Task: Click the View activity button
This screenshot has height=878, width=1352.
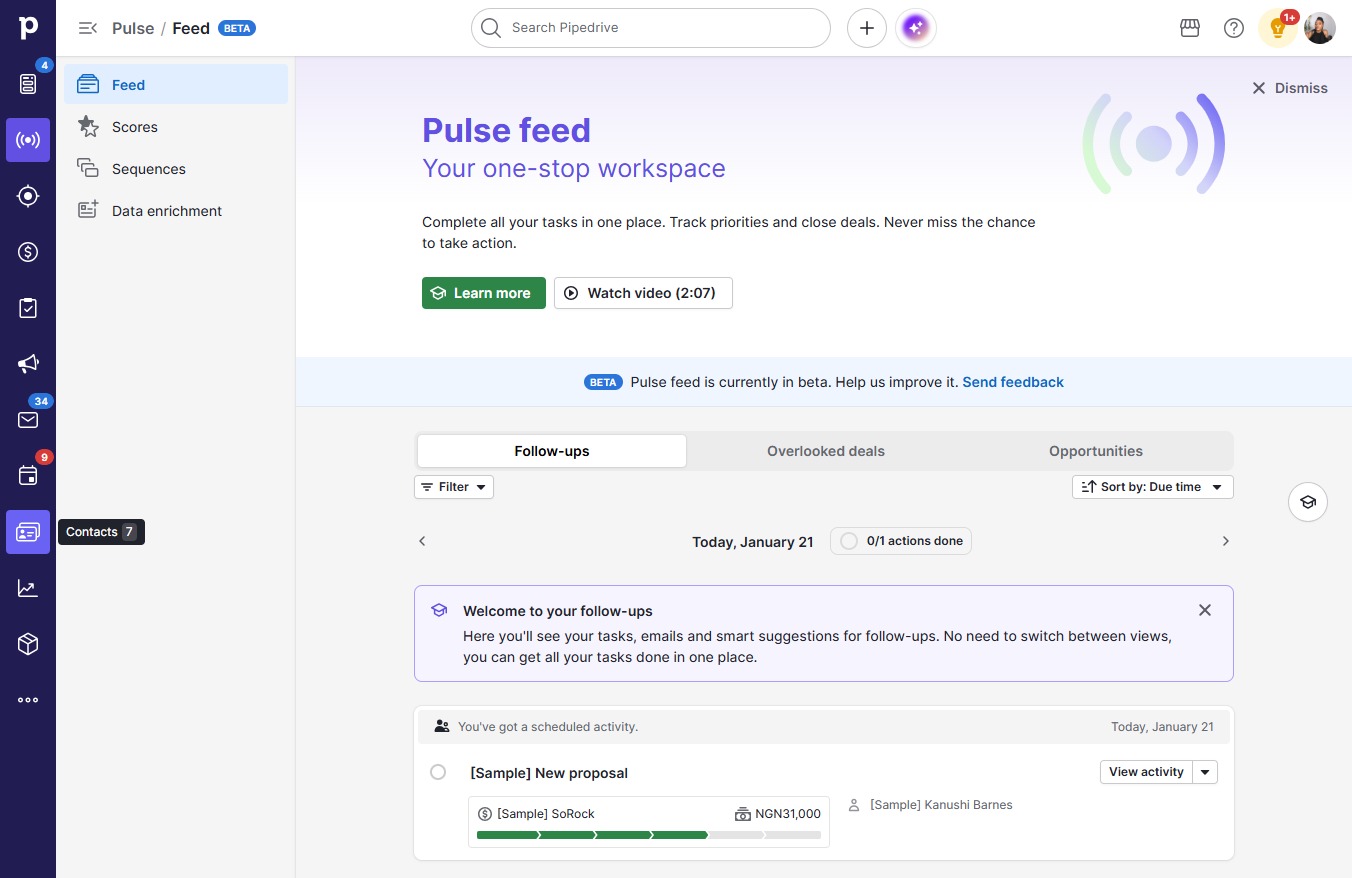Action: coord(1146,772)
